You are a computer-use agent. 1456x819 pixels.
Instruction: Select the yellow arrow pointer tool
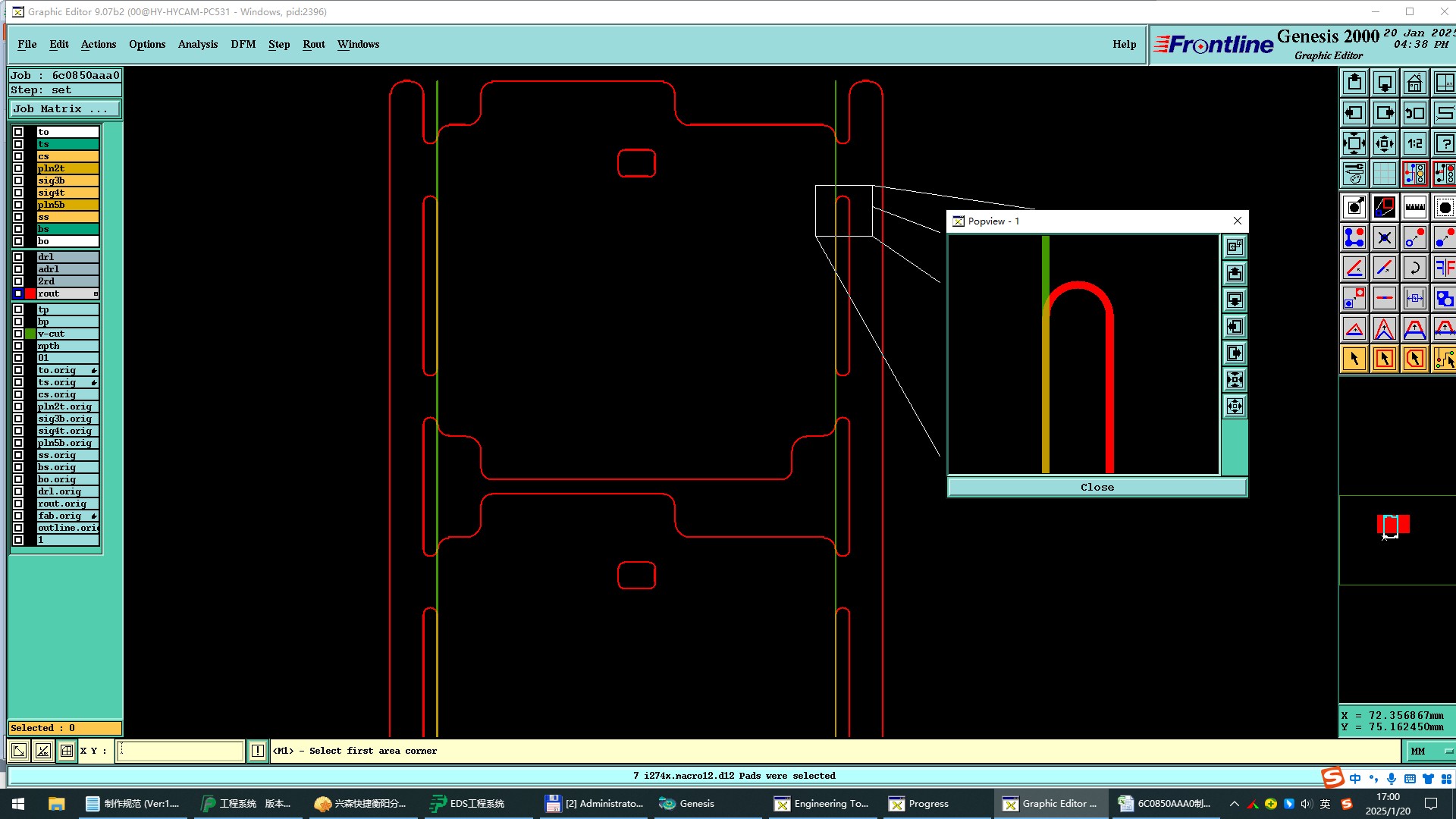click(x=1354, y=359)
